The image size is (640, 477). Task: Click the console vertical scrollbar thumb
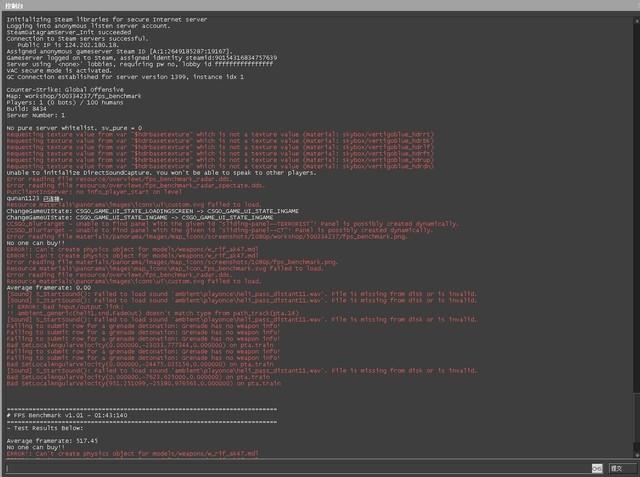636,417
